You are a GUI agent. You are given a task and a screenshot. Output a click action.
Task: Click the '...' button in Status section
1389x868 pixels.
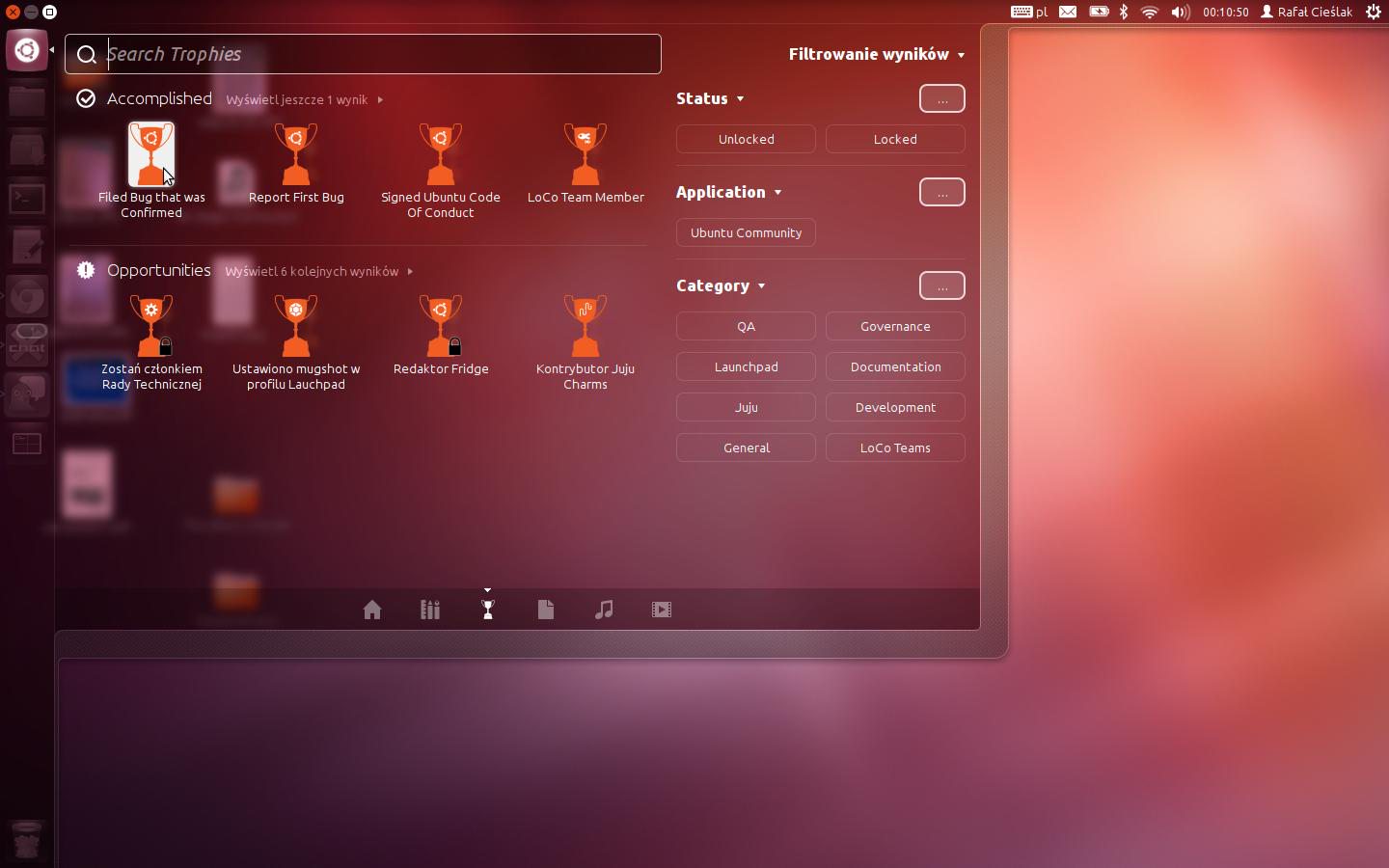coord(942,98)
